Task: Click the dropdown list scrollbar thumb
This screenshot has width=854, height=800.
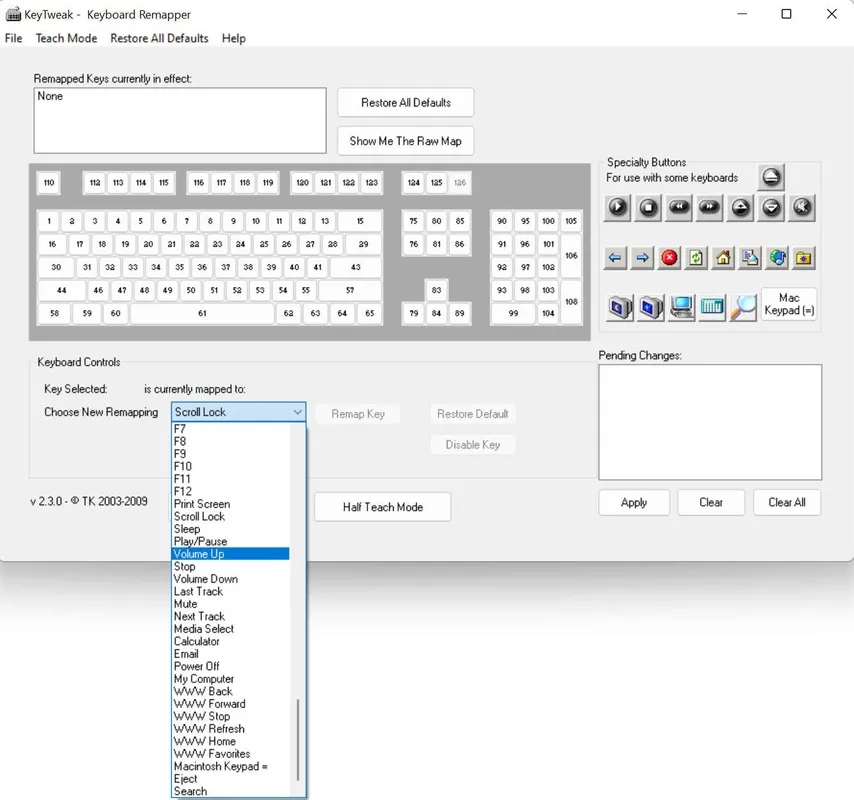Action: click(298, 739)
